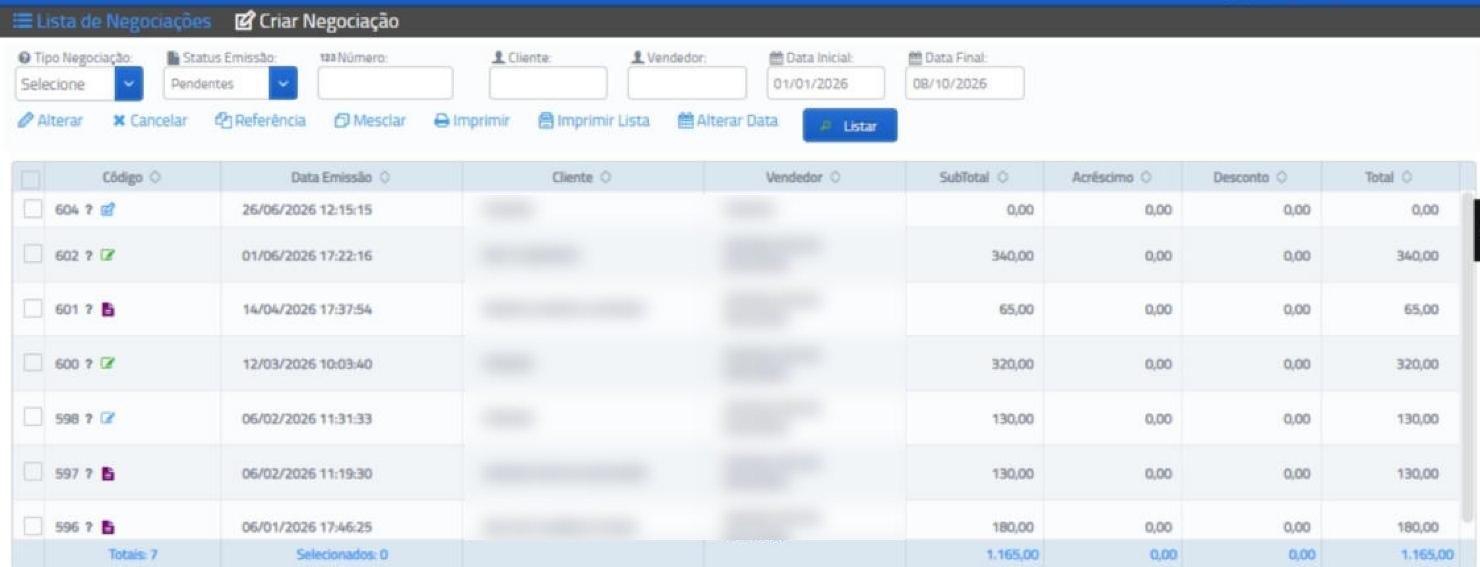Click the Totais: 7 footer text
Image resolution: width=1480 pixels, height=567 pixels.
(133, 554)
